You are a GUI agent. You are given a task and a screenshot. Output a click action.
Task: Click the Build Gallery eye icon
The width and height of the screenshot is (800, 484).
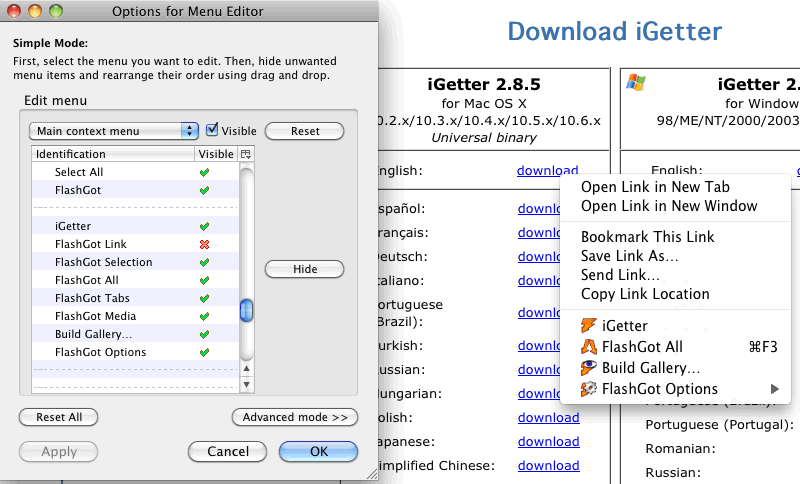coord(588,368)
